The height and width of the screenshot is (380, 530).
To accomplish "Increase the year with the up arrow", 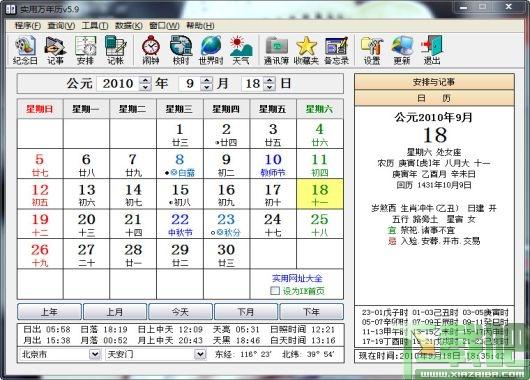I will click(x=145, y=80).
